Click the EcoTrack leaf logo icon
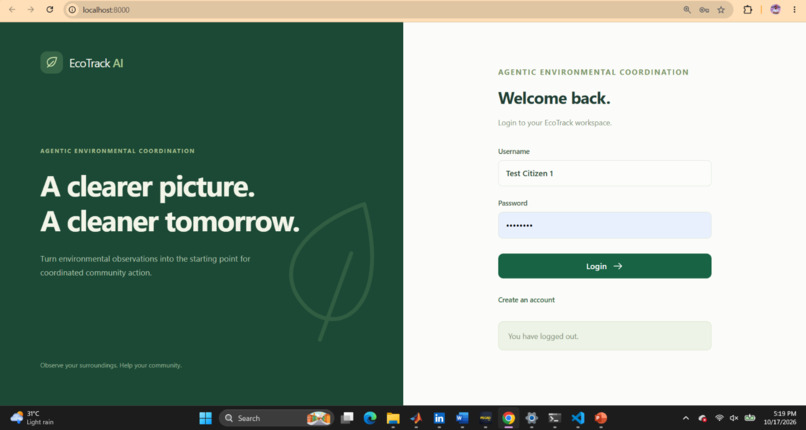 pos(51,63)
